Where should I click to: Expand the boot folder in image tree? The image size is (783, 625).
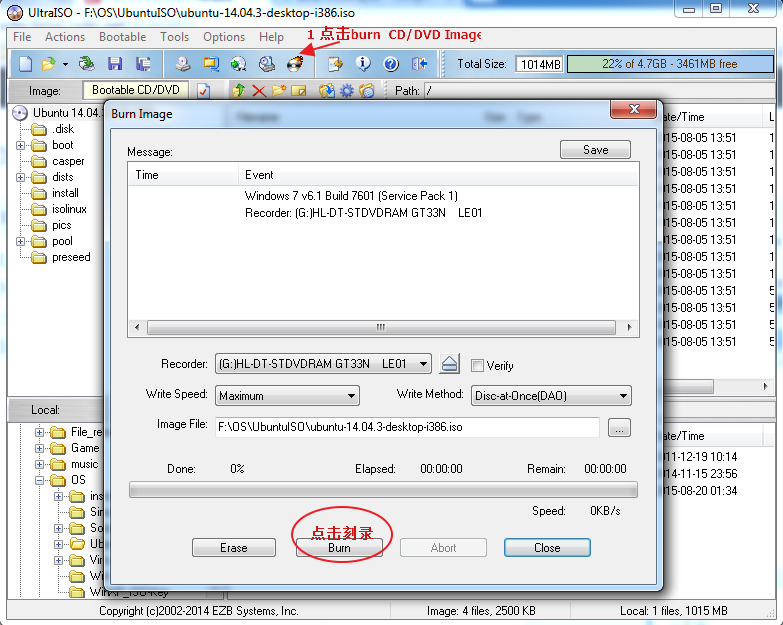[20, 145]
